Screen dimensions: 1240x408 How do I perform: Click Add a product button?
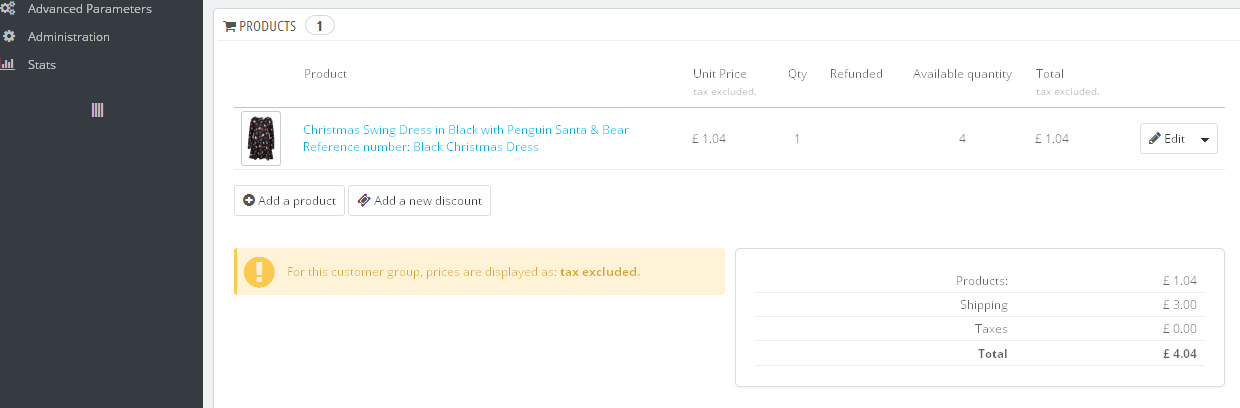pos(289,201)
